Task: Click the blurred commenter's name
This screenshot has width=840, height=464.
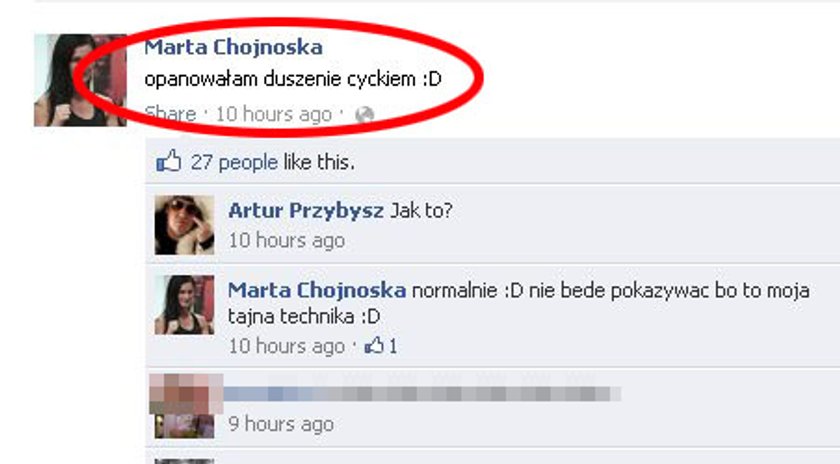Action: tap(422, 394)
